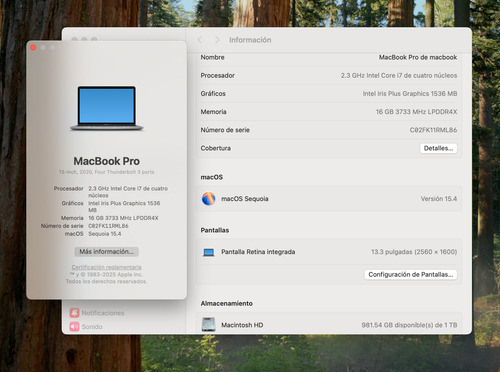
Task: Click '981.54 GB disponible(s) de 1 TB'
Action: click(x=409, y=325)
